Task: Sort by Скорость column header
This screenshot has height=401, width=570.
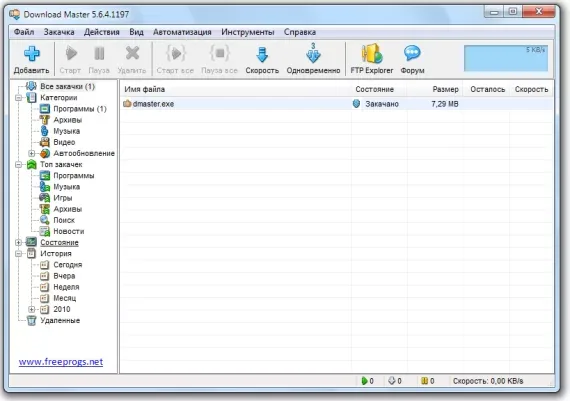Action: [531, 89]
